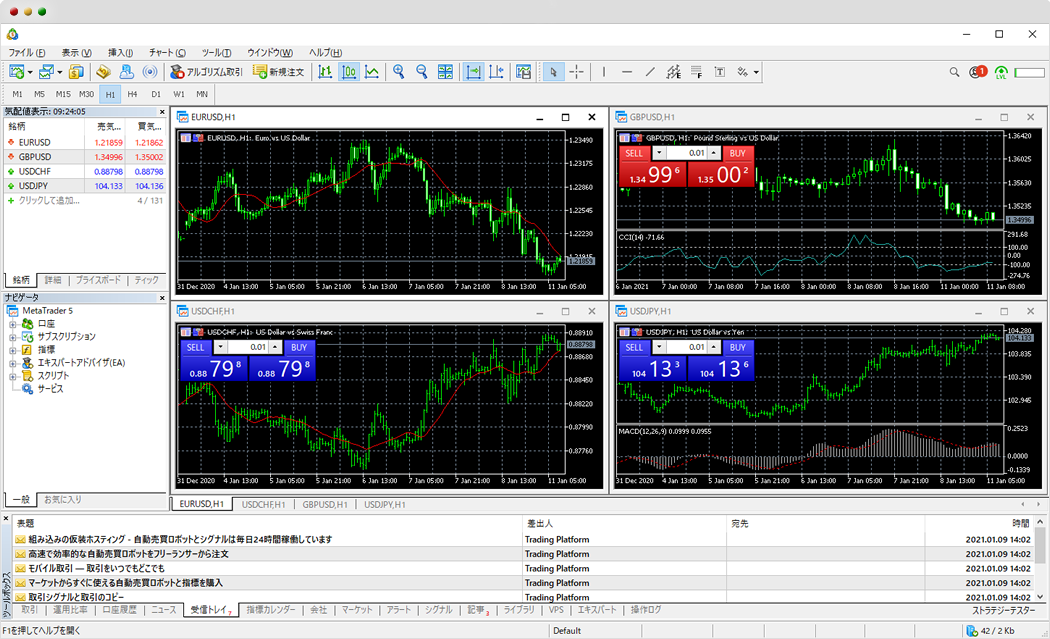Toggle line chart display mode
1050x639 pixels.
[x=372, y=72]
